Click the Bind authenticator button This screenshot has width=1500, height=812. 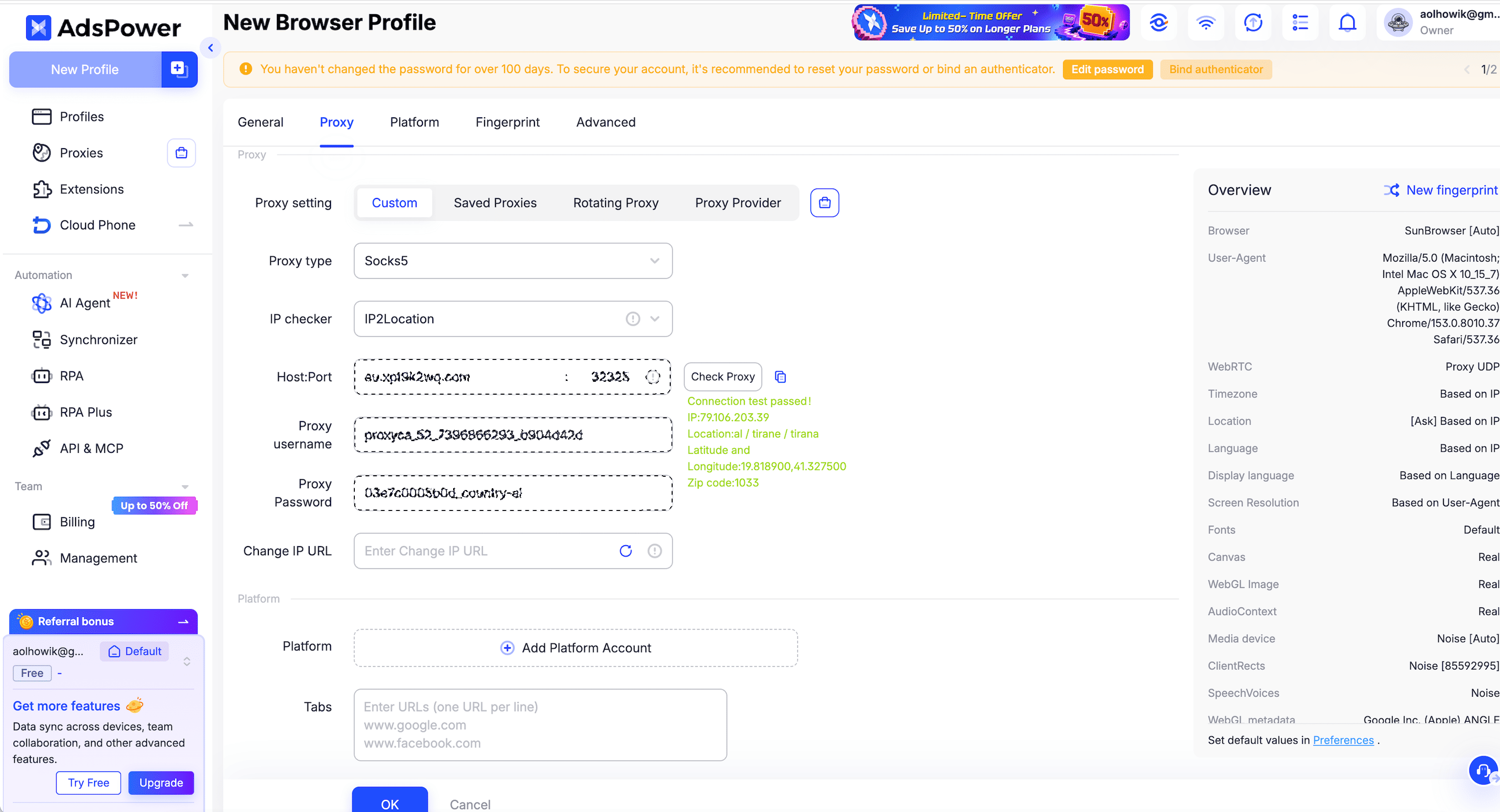pos(1215,70)
